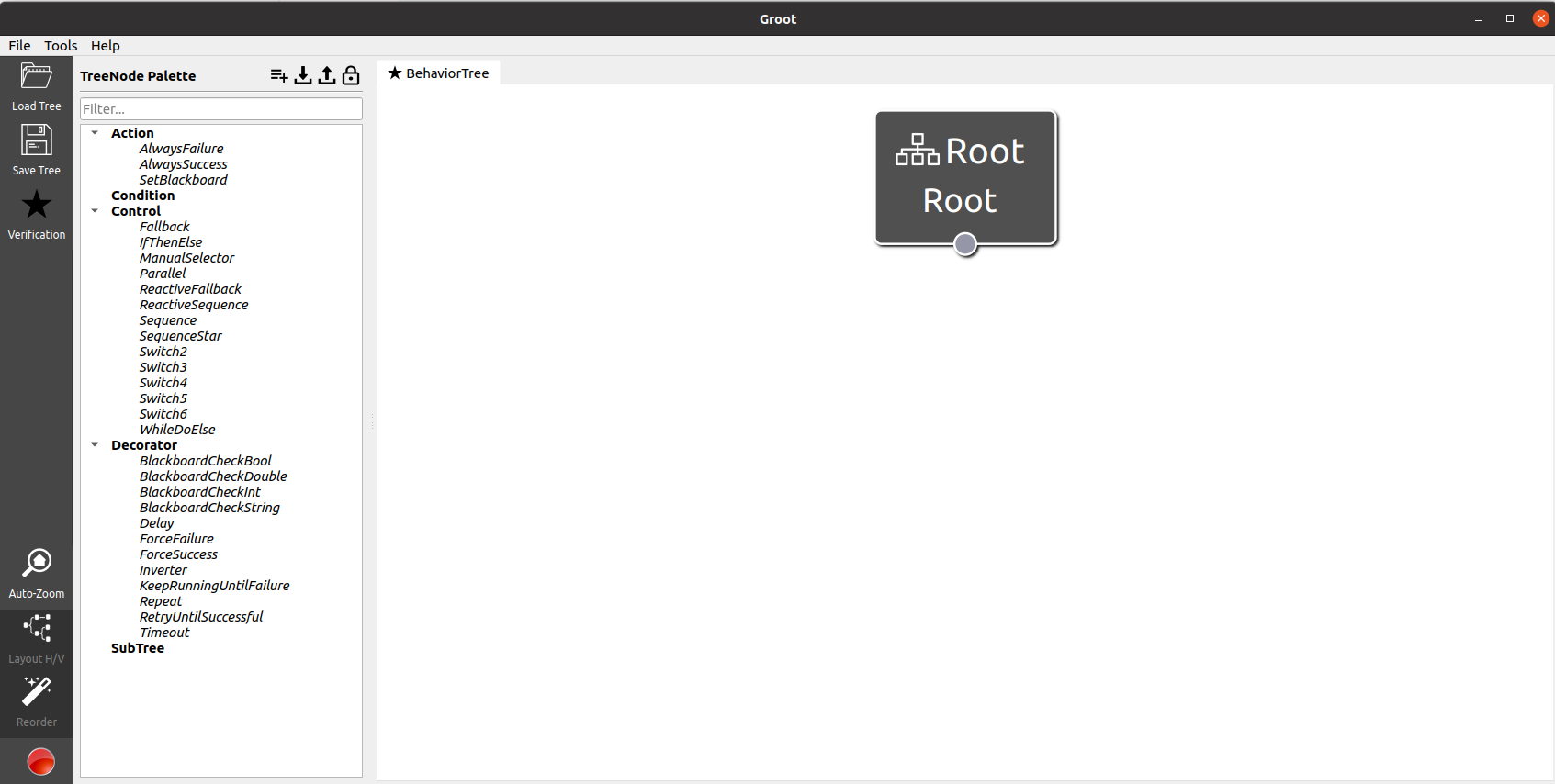The image size is (1555, 784).
Task: Select BlackboardCheckDouble decorator
Action: [213, 476]
